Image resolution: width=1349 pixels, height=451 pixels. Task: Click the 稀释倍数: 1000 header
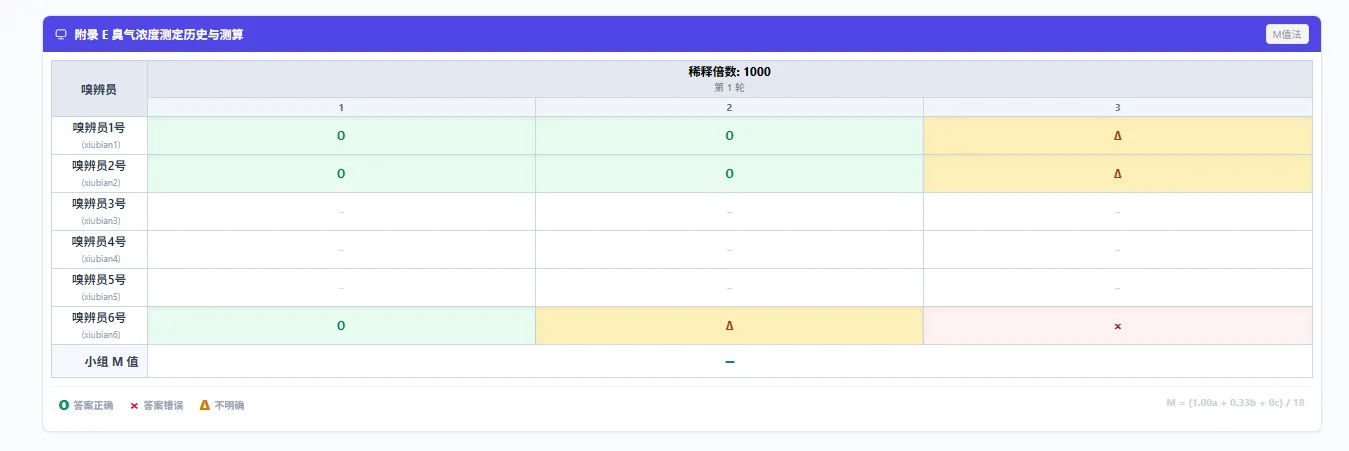pos(729,72)
